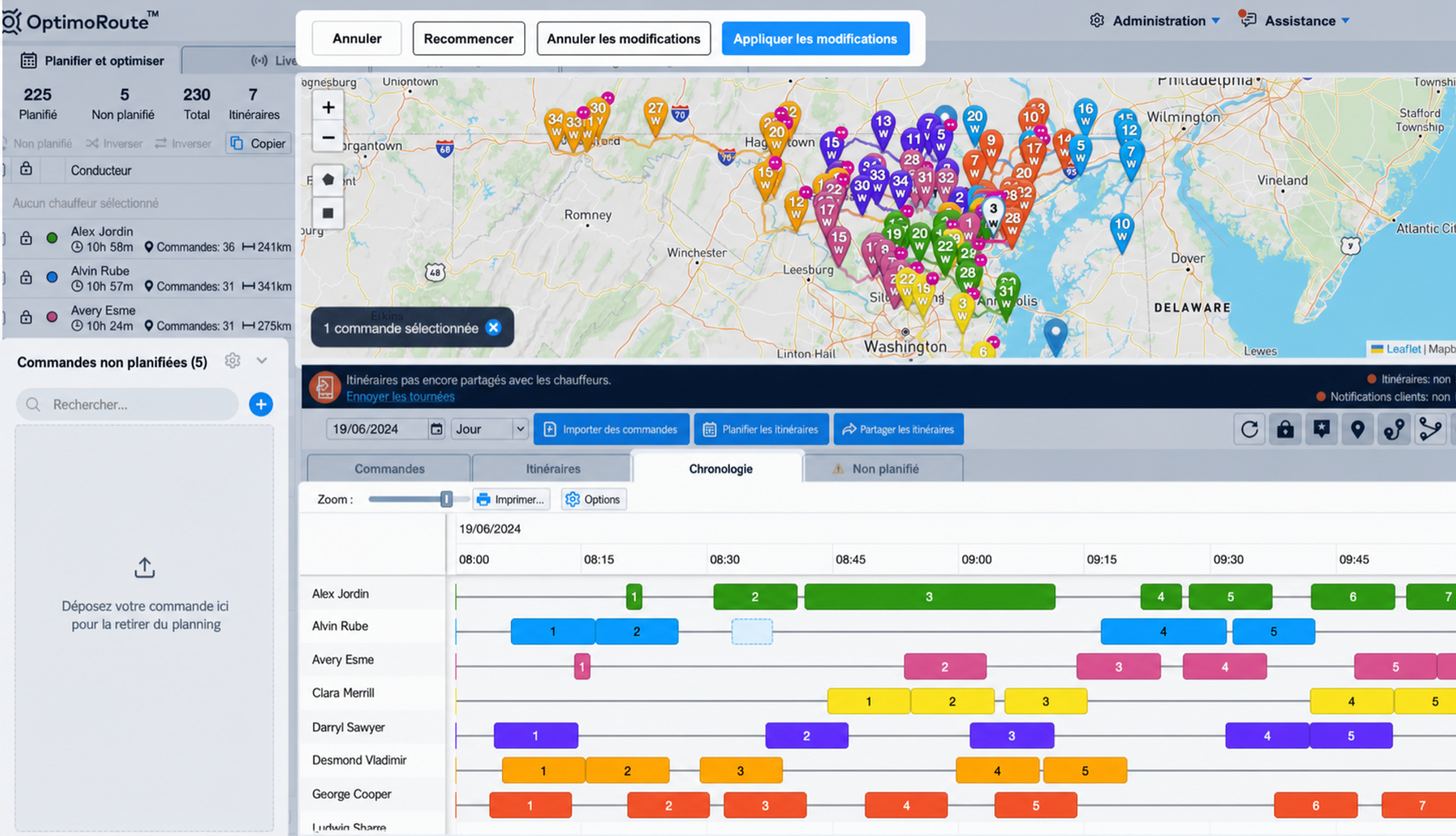The width and height of the screenshot is (1456, 836).
Task: Click the refresh icon in the toolbar
Action: click(x=1250, y=429)
